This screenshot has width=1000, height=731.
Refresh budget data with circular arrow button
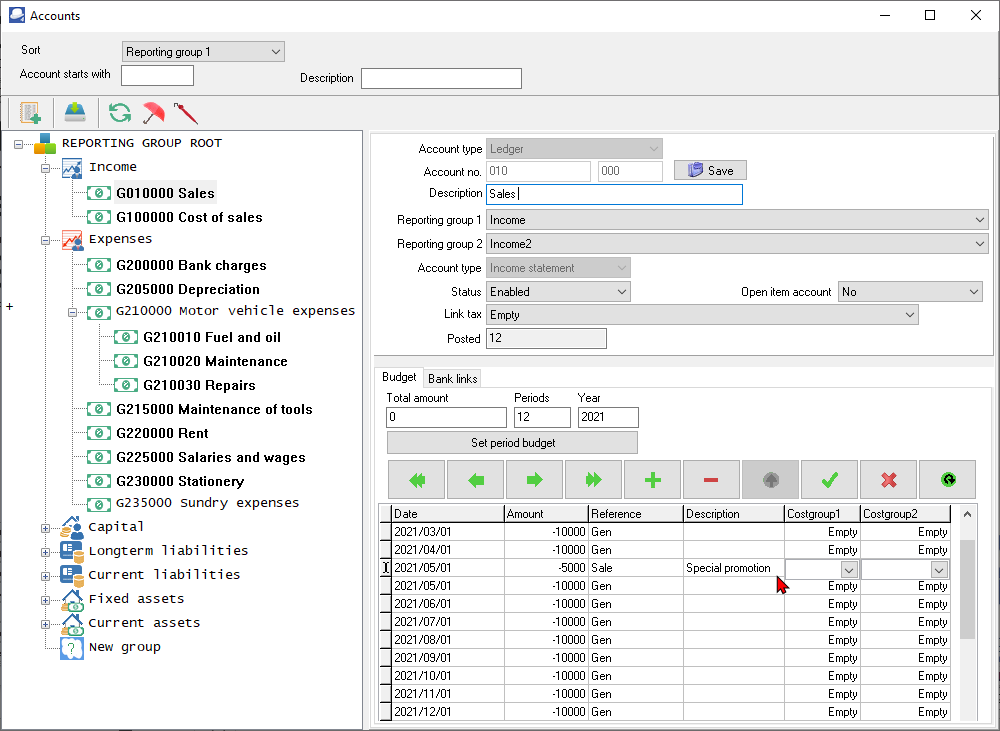coord(947,480)
